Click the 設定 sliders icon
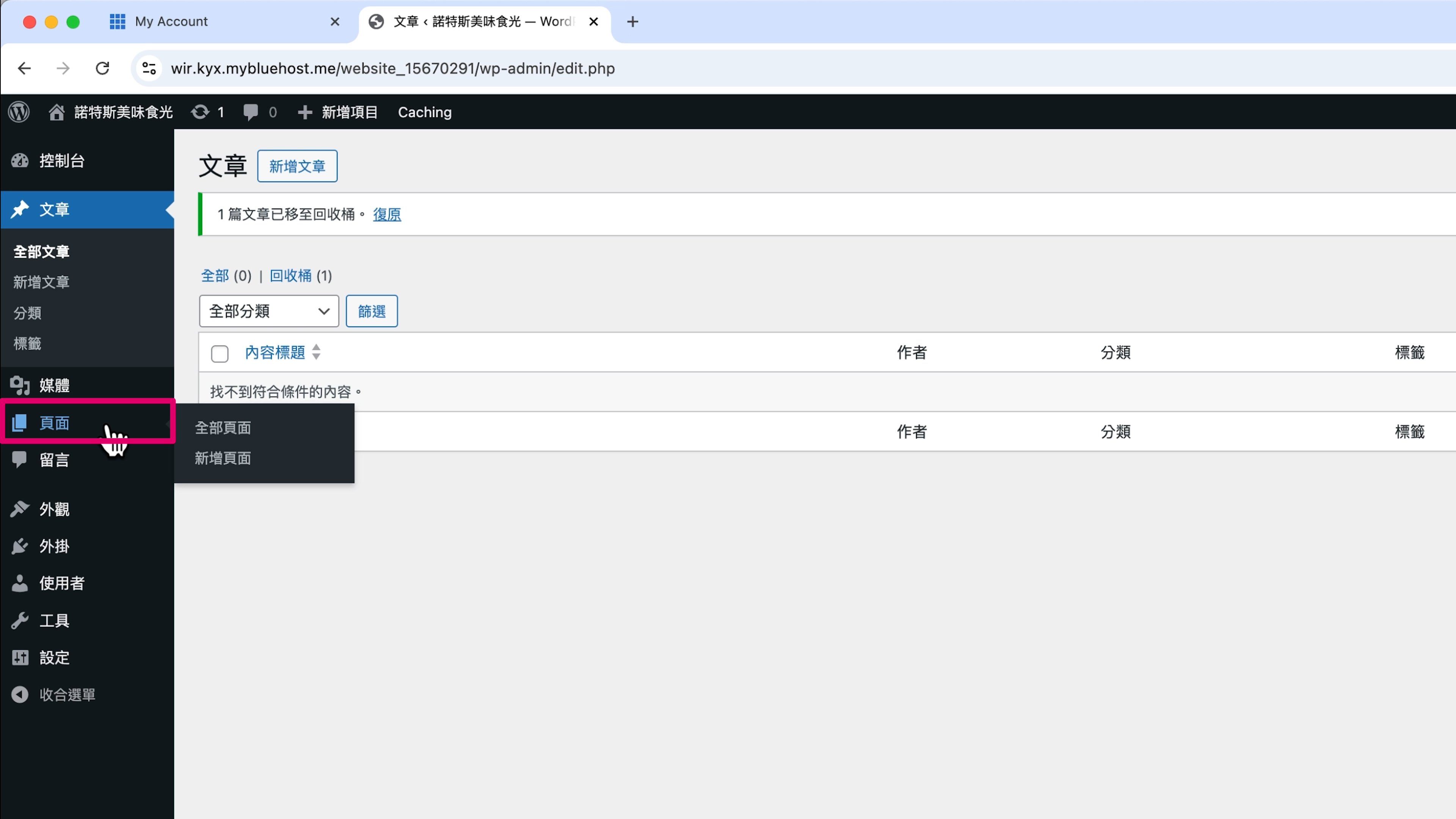This screenshot has height=819, width=1456. pyautogui.click(x=20, y=657)
